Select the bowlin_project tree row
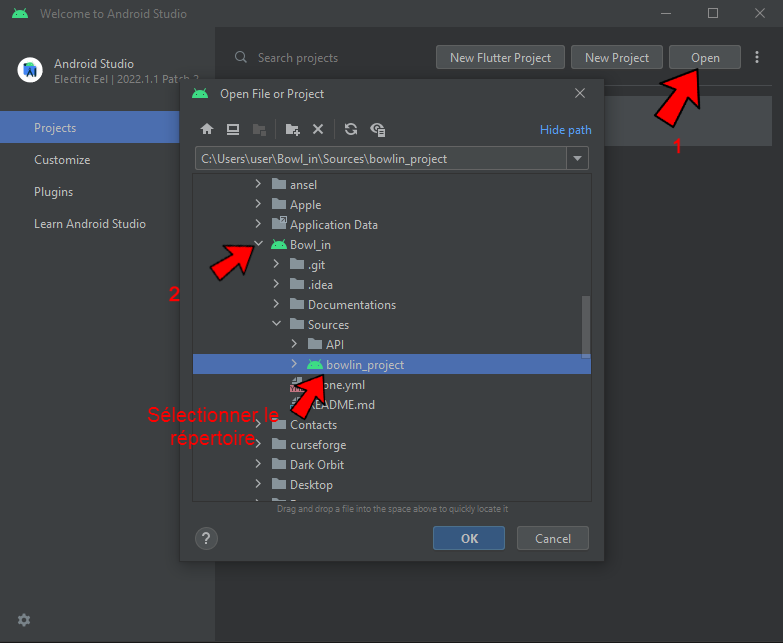783x643 pixels. click(x=392, y=364)
